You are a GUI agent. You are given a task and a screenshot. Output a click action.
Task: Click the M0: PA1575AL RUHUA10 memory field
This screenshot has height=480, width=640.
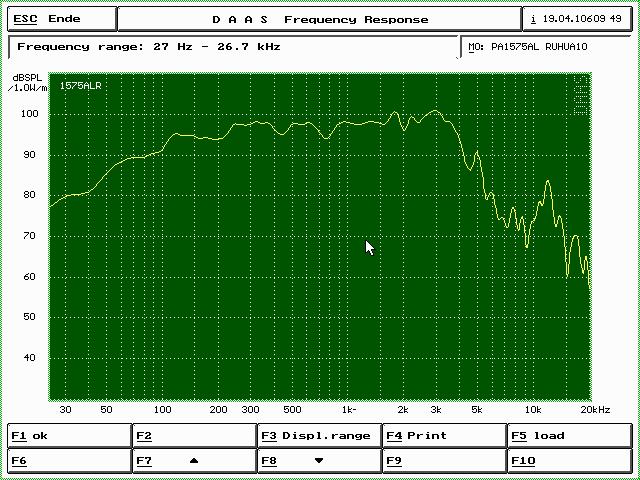[x=546, y=47]
